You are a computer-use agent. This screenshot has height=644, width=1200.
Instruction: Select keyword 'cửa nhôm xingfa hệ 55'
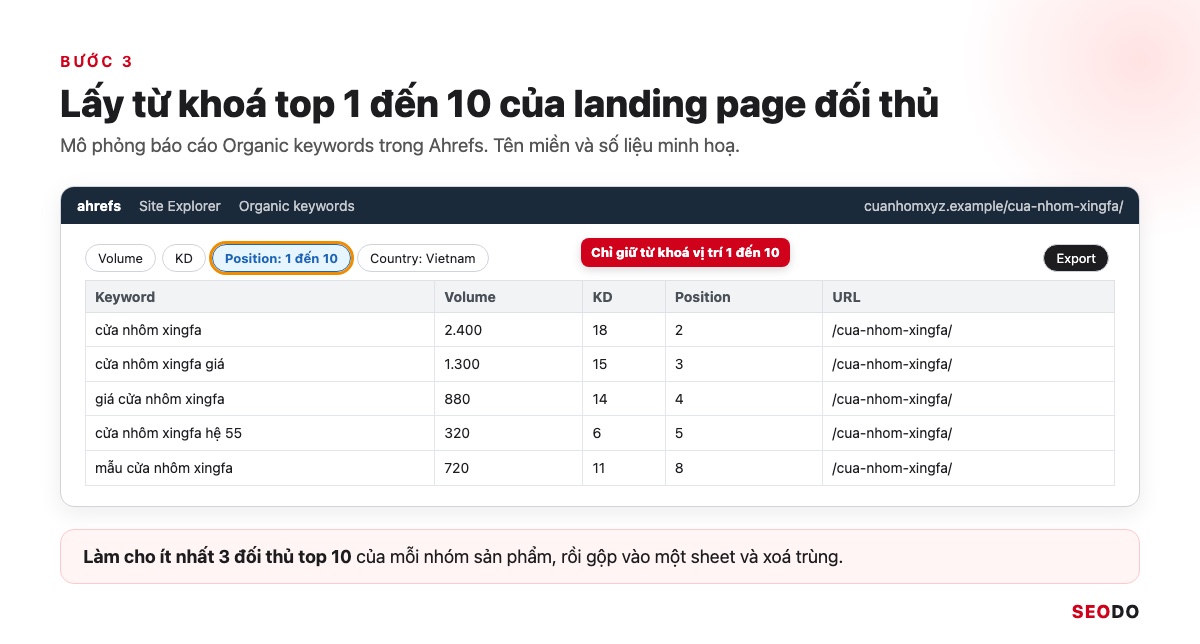pos(169,433)
